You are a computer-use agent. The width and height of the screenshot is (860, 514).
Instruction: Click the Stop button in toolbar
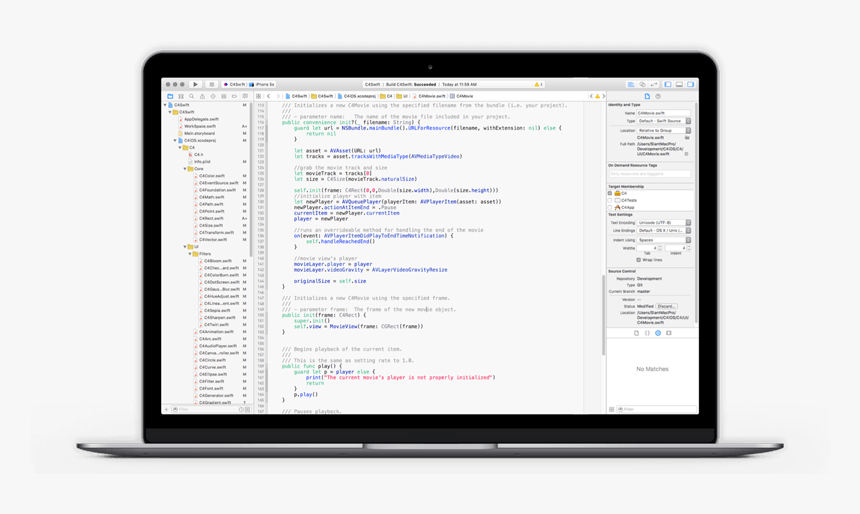coord(212,84)
